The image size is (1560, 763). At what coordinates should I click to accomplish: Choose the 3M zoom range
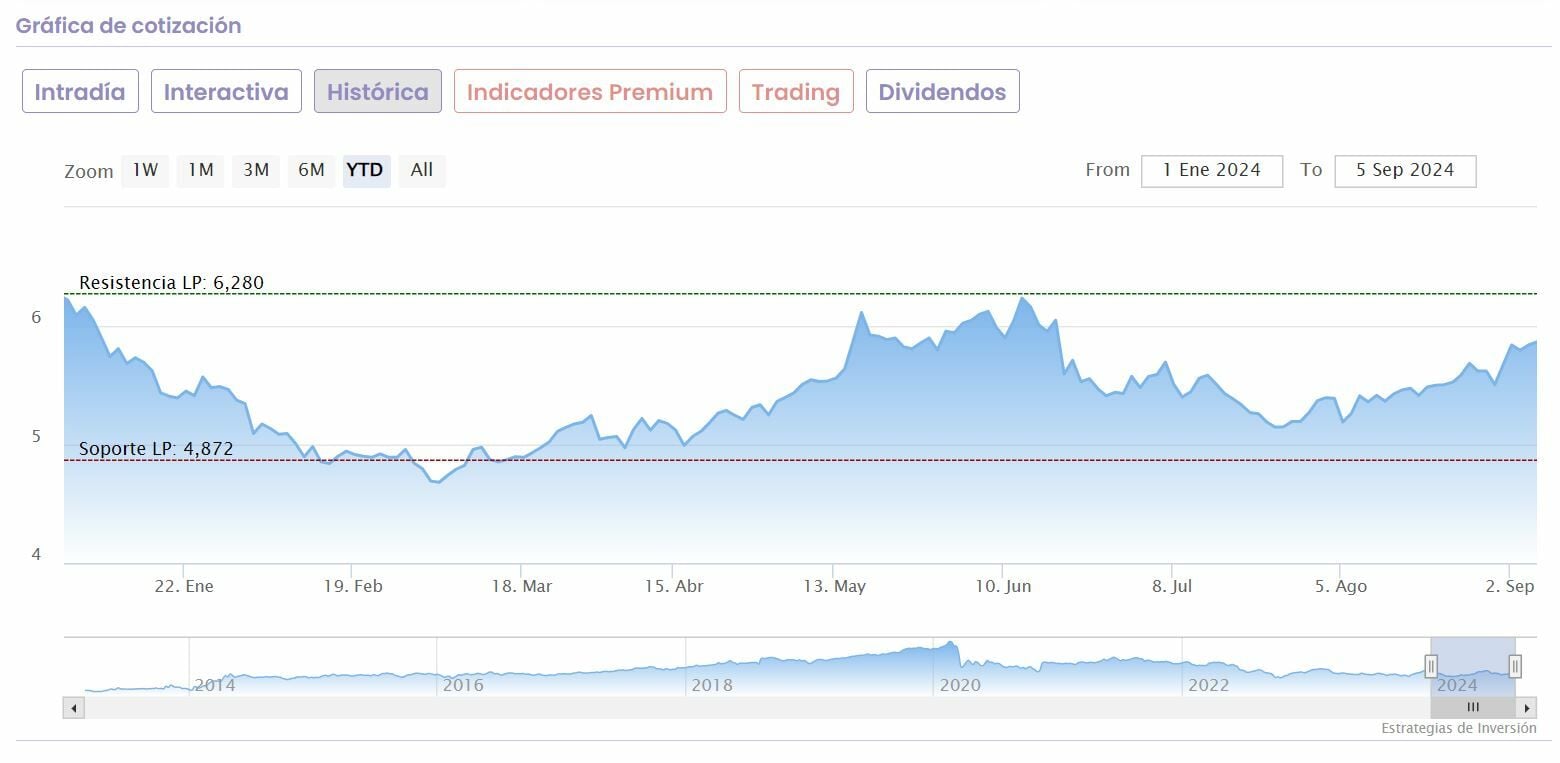point(256,170)
